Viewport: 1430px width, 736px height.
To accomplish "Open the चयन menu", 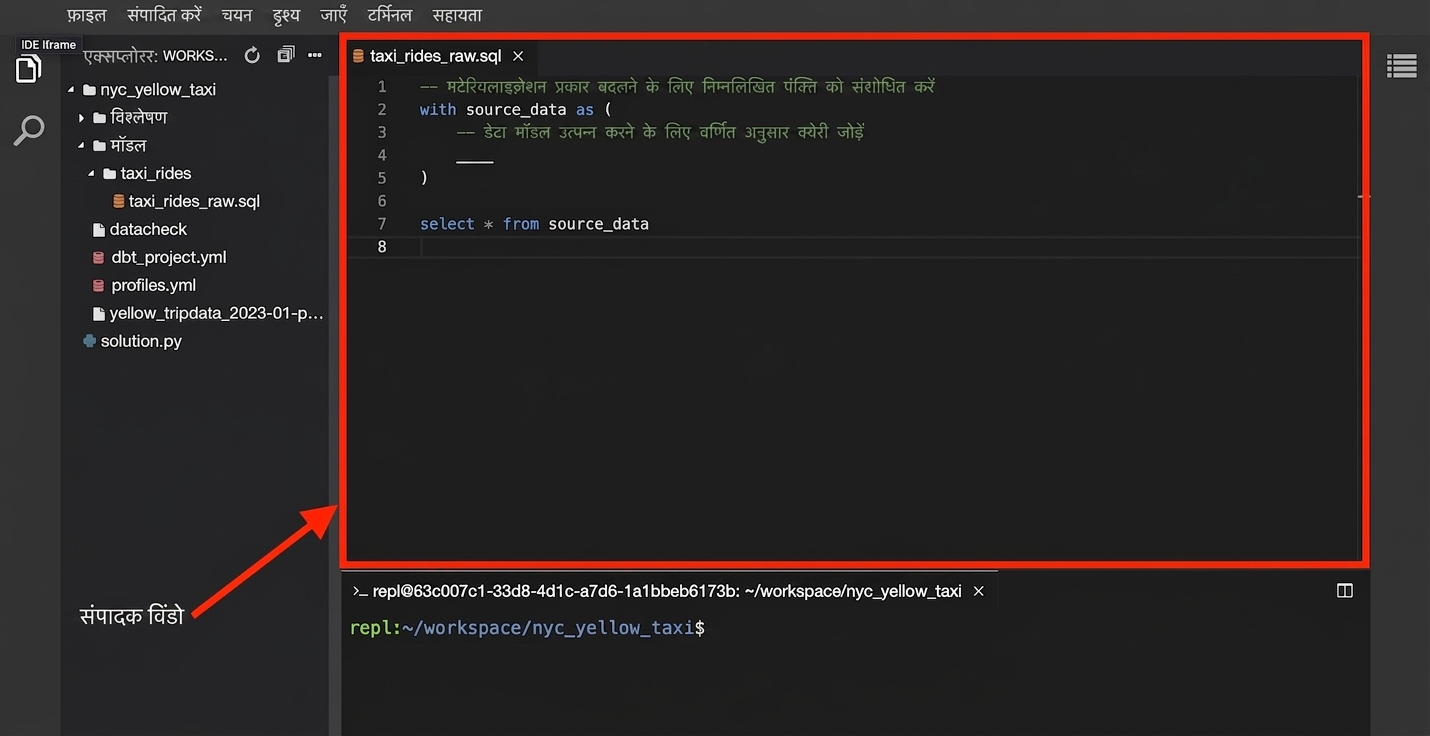I will (x=237, y=15).
